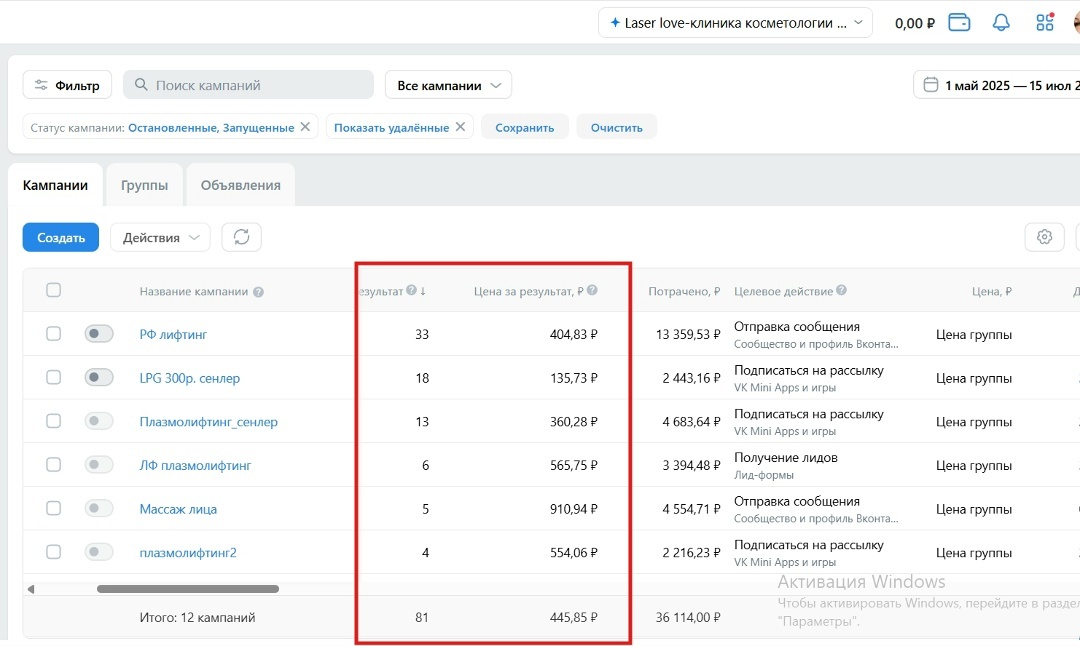1080x646 pixels.
Task: Click the magnifier icon in search field
Action: 141,85
